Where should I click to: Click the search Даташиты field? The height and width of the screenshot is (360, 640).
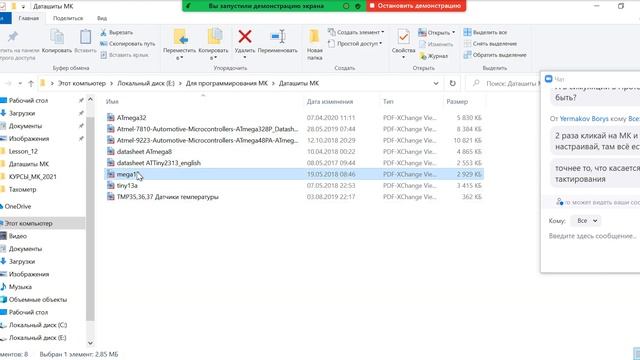(x=504, y=83)
